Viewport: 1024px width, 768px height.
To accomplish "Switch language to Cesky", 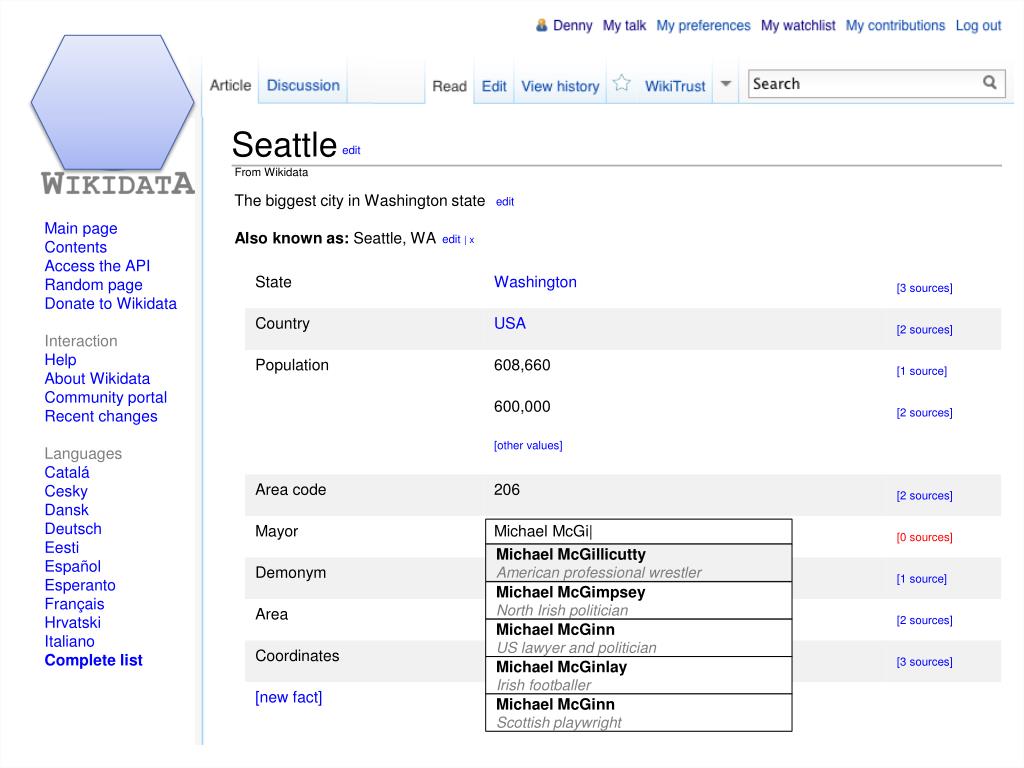I will tap(66, 491).
